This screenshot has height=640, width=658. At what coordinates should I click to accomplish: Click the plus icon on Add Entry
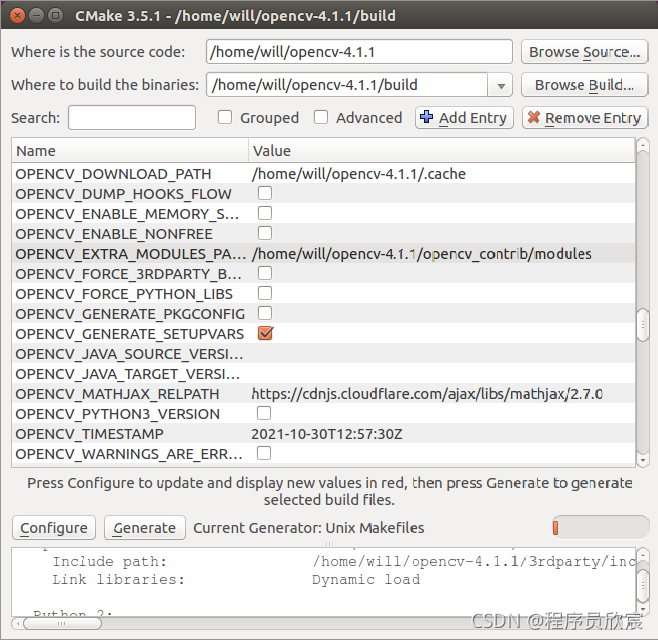[427, 118]
